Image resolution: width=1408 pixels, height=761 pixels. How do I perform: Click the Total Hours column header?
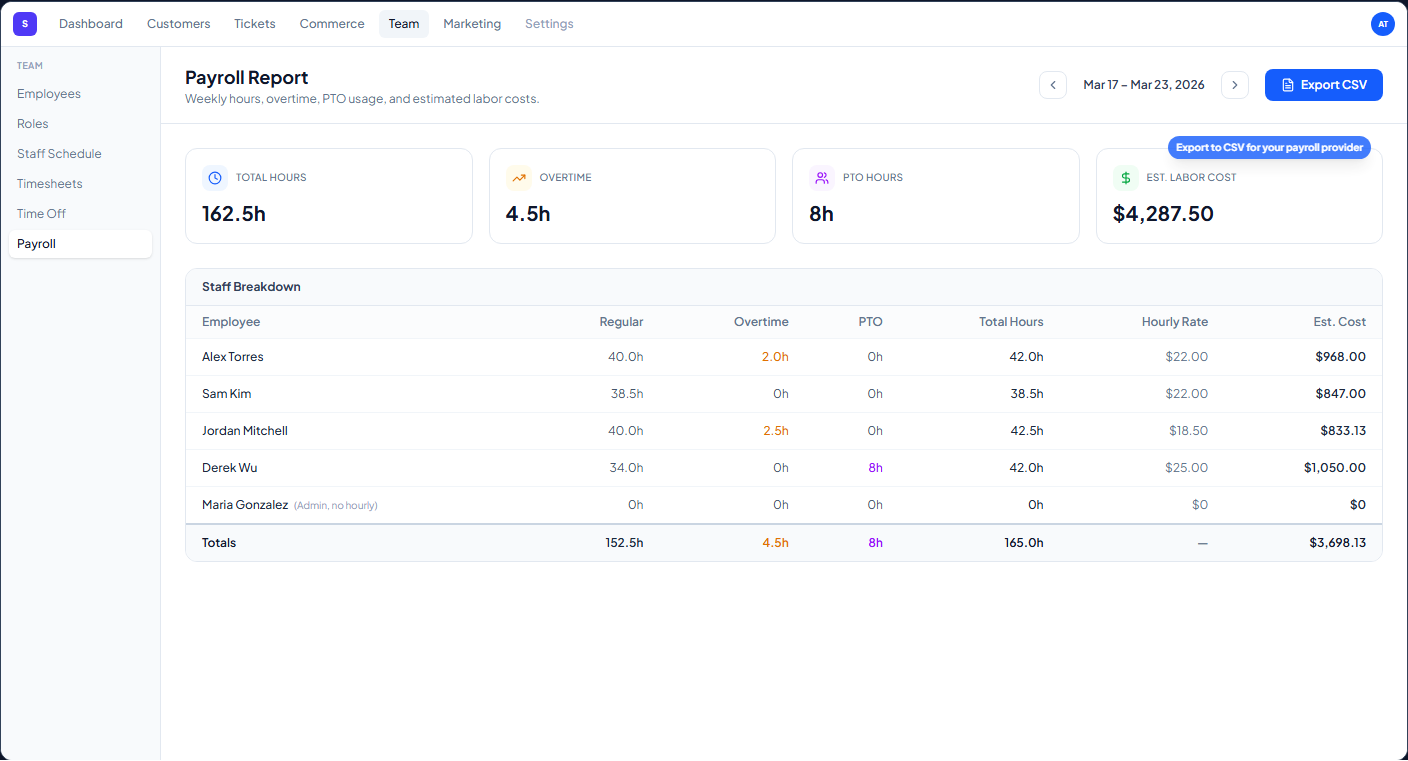1011,322
